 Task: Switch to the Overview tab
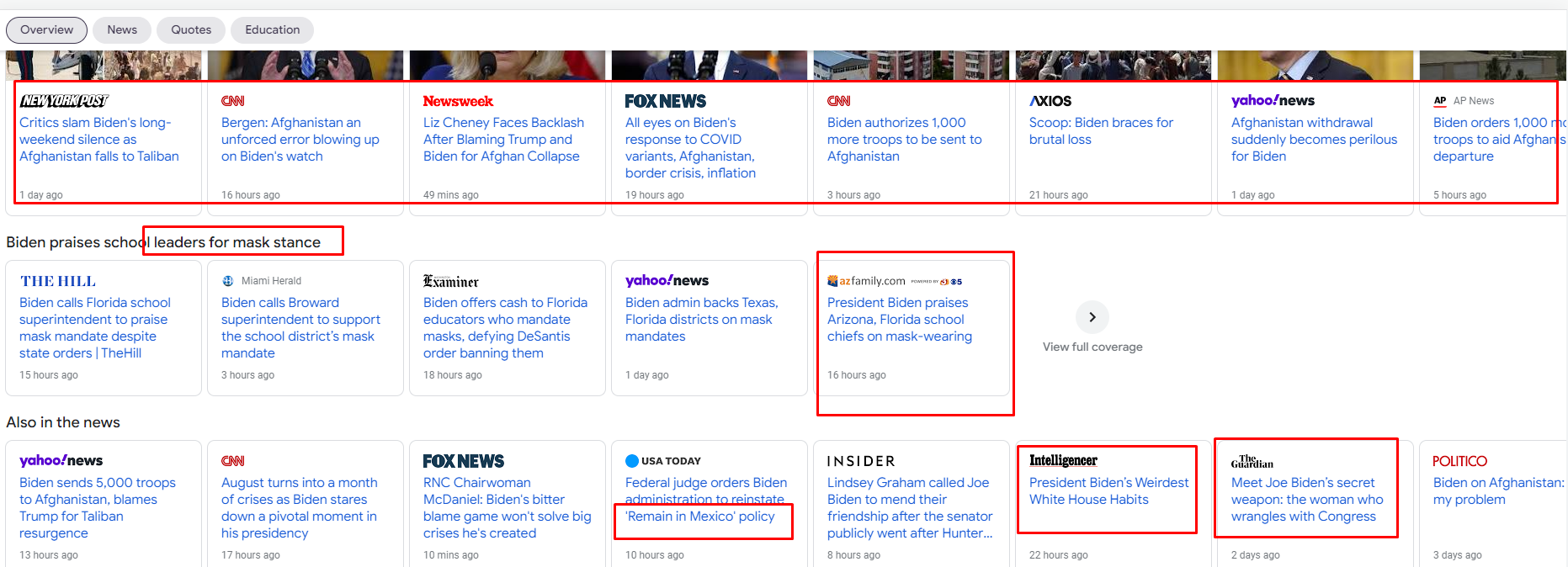pyautogui.click(x=46, y=30)
